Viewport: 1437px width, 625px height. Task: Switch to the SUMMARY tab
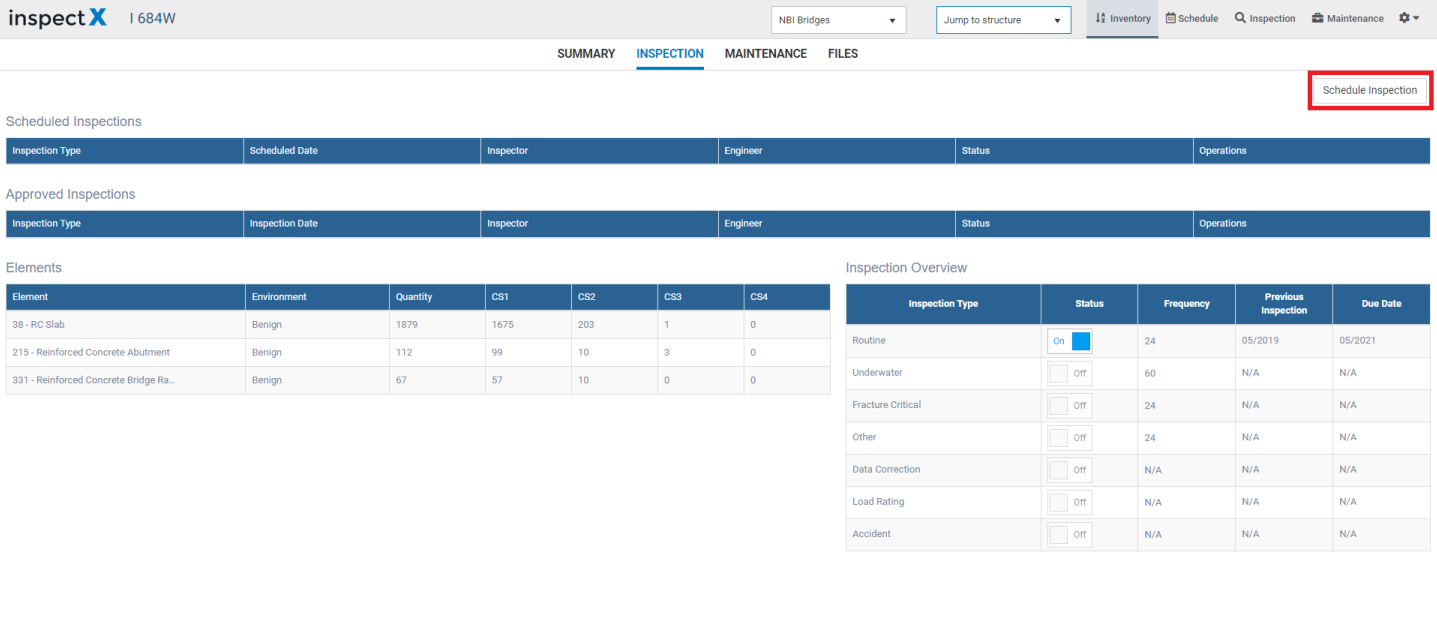(586, 54)
